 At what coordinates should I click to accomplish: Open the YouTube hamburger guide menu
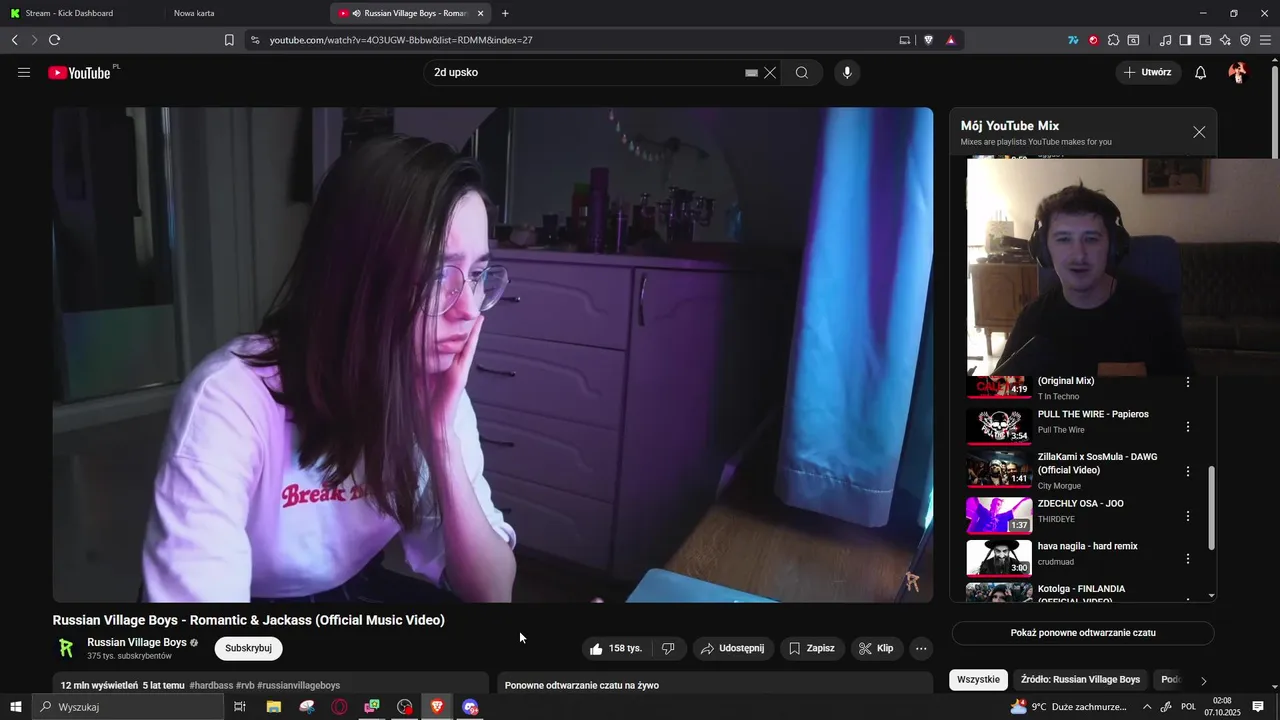24,73
